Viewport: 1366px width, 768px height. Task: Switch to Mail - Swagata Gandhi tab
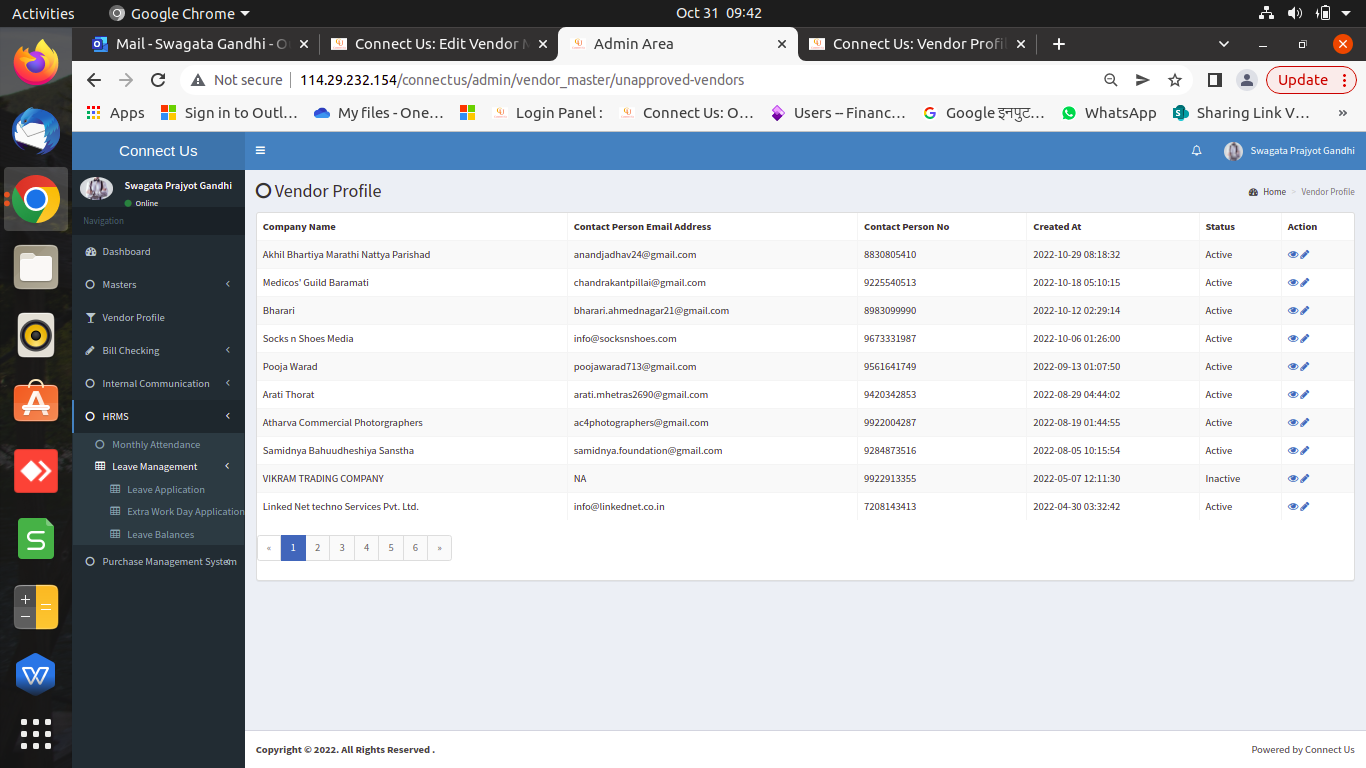coord(199,44)
